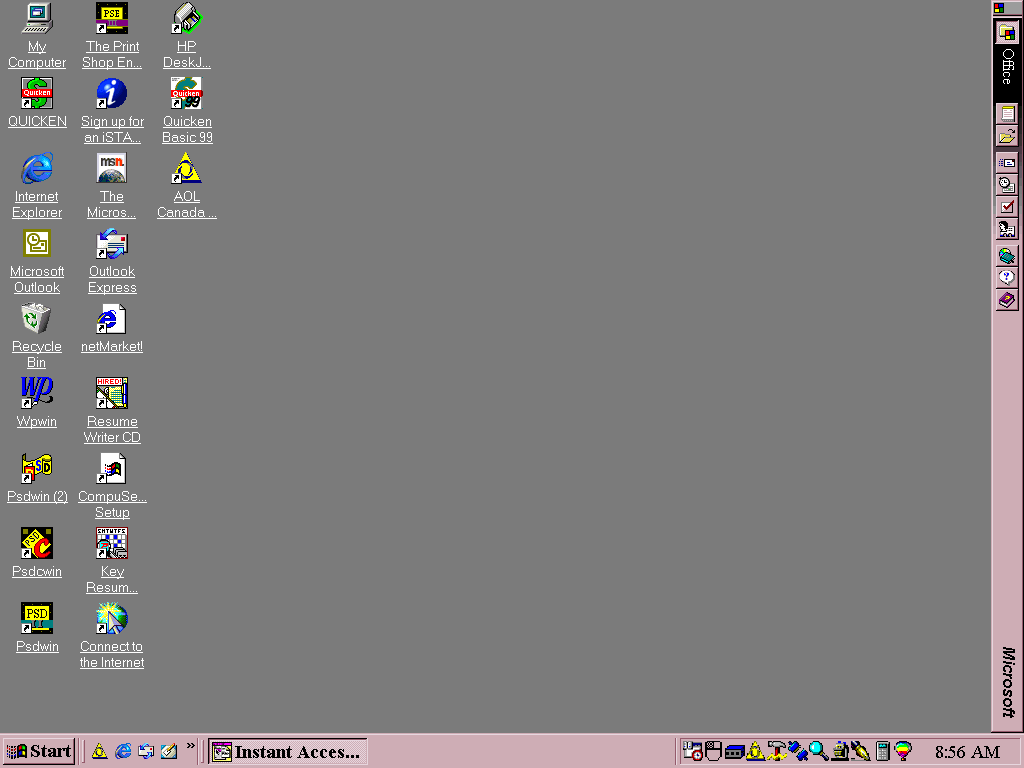Launch AOL from Quick Launch bar

pyautogui.click(x=99, y=751)
